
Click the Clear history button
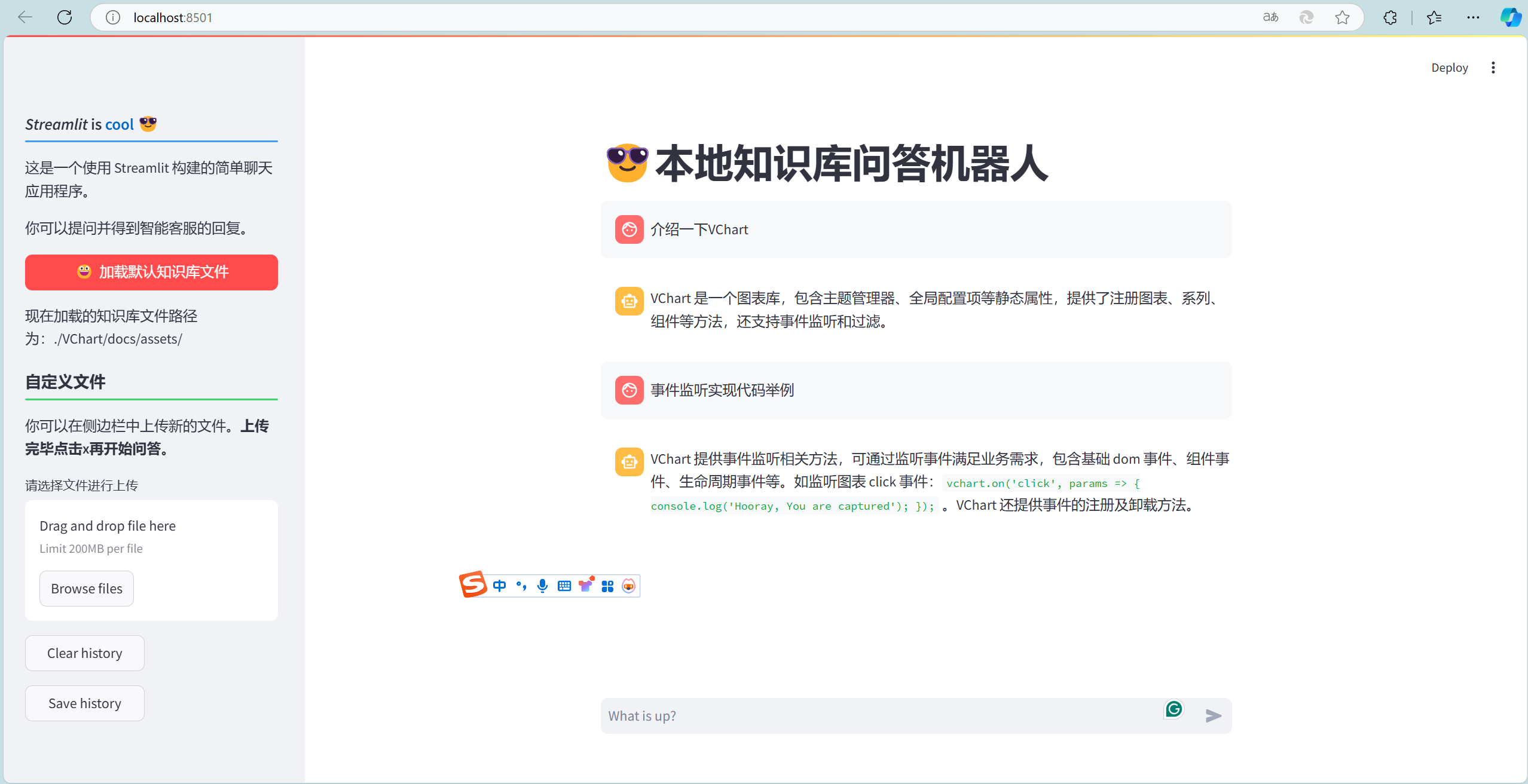[85, 653]
